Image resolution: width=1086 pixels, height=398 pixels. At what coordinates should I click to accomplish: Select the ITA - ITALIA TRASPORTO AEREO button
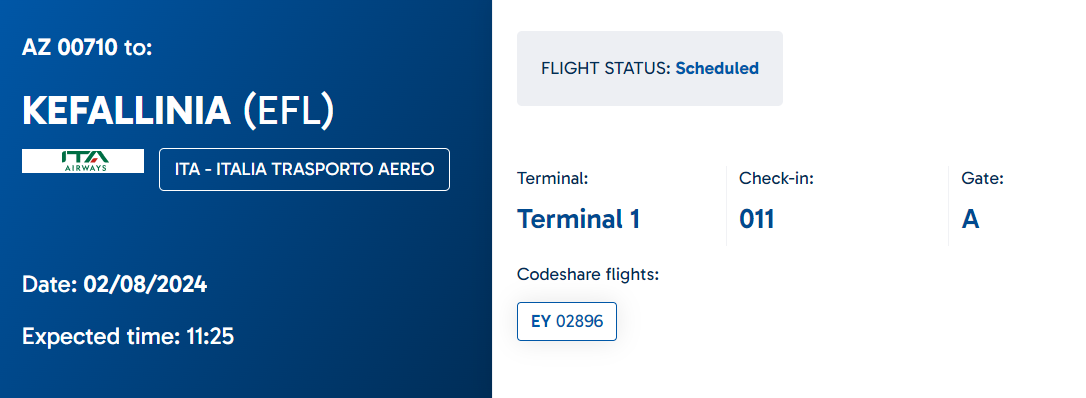click(x=304, y=169)
